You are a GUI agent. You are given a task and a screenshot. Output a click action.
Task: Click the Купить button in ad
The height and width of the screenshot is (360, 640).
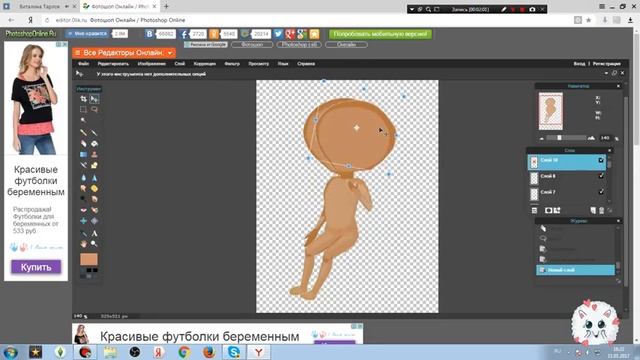(36, 267)
